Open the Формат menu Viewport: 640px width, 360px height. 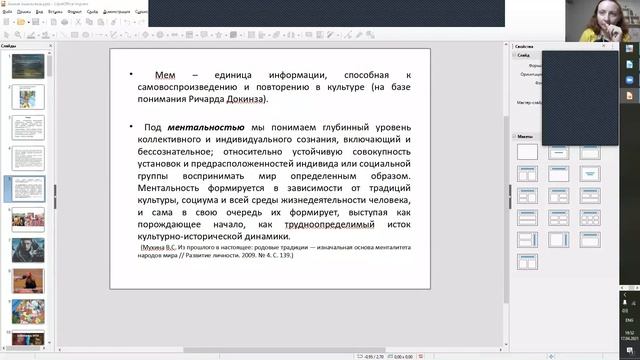[75, 12]
